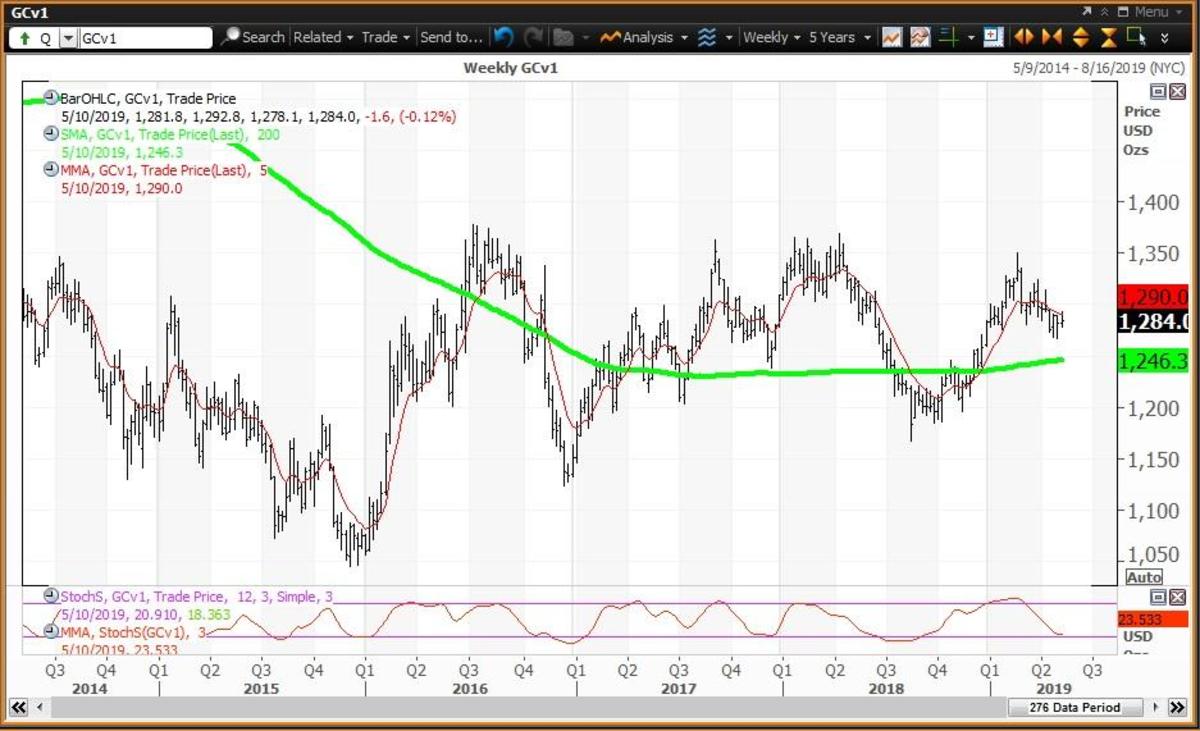Open the Analysis menu
Screen dimensions: 1200x731
coord(645,37)
